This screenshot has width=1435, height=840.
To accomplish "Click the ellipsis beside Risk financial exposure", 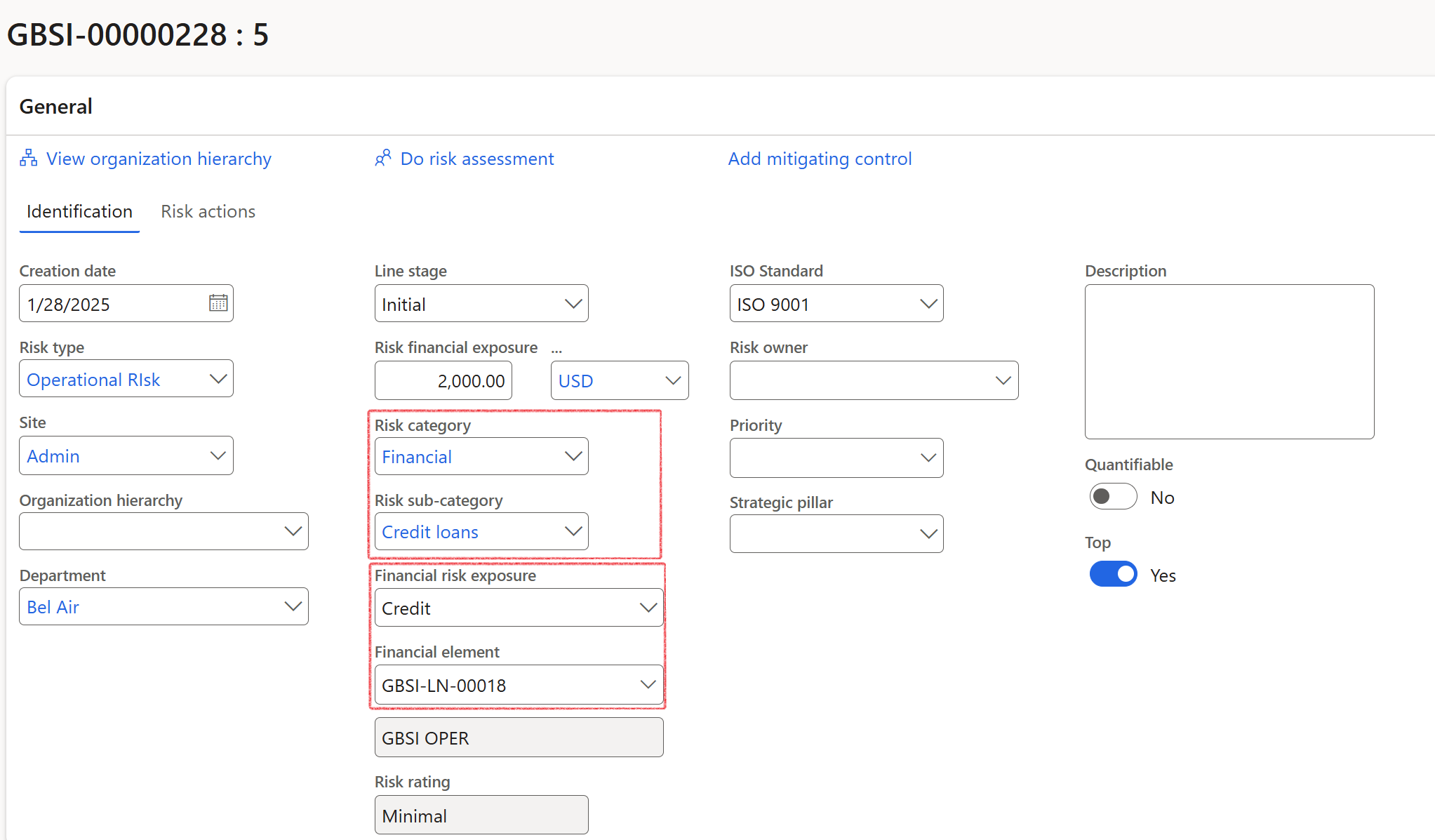I will click(556, 347).
